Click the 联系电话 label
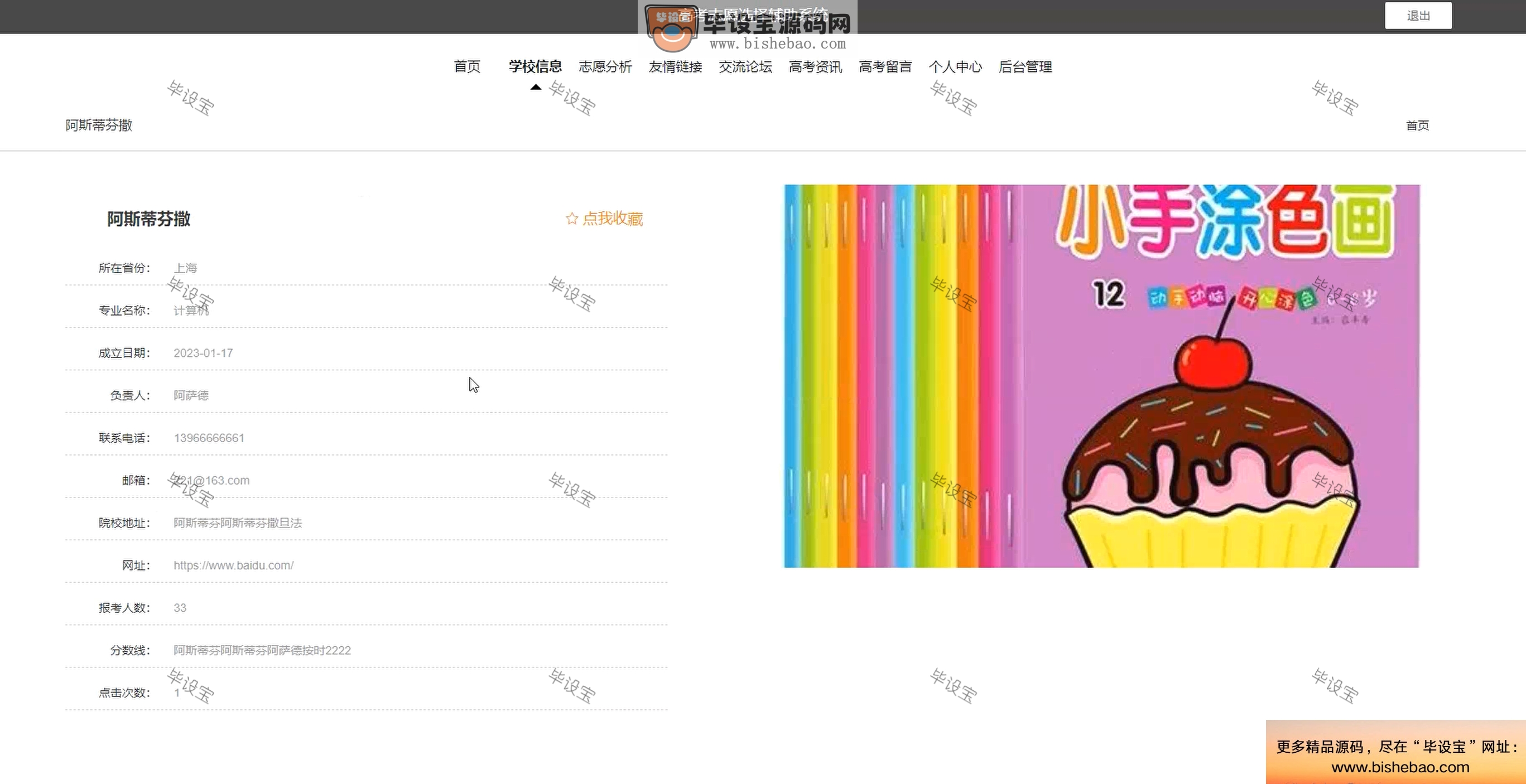The height and width of the screenshot is (784, 1526). click(x=124, y=438)
